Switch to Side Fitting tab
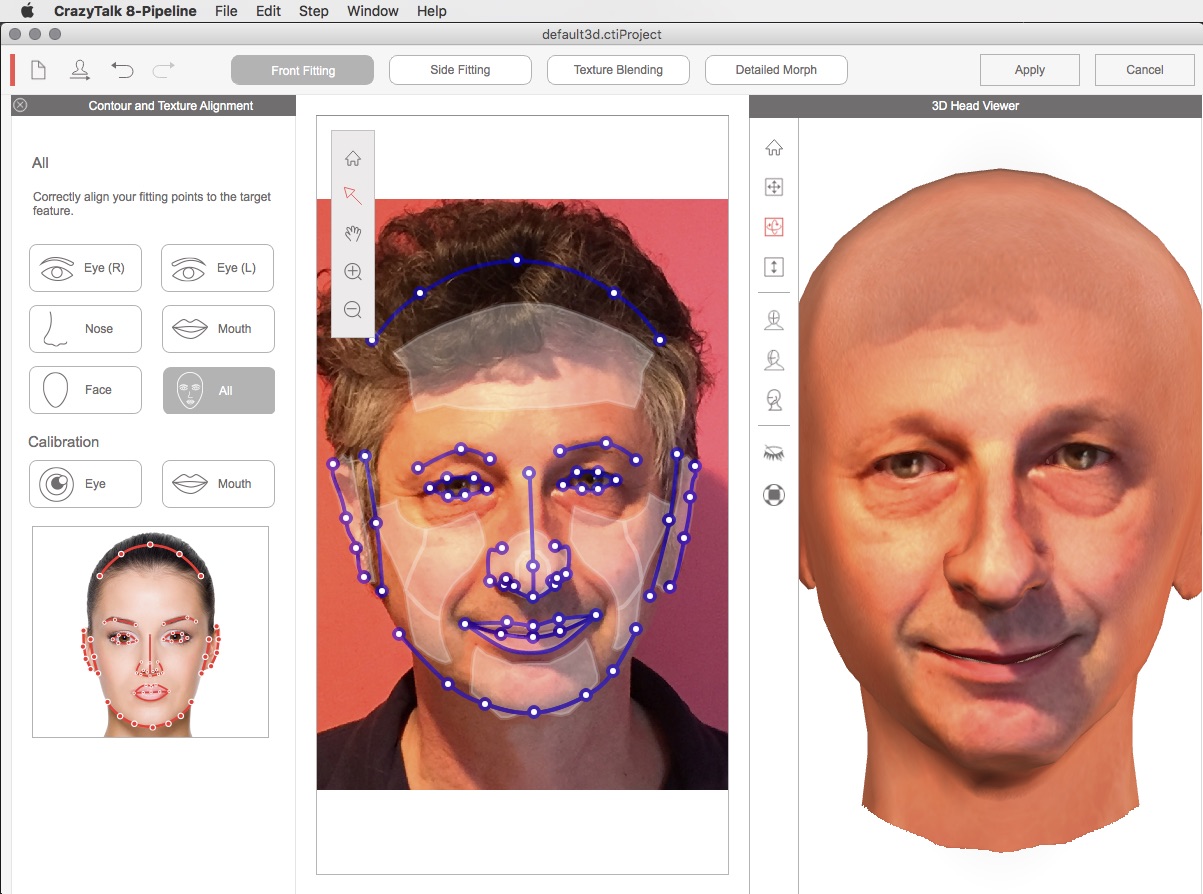Screen dimensions: 1203x894 click(460, 70)
